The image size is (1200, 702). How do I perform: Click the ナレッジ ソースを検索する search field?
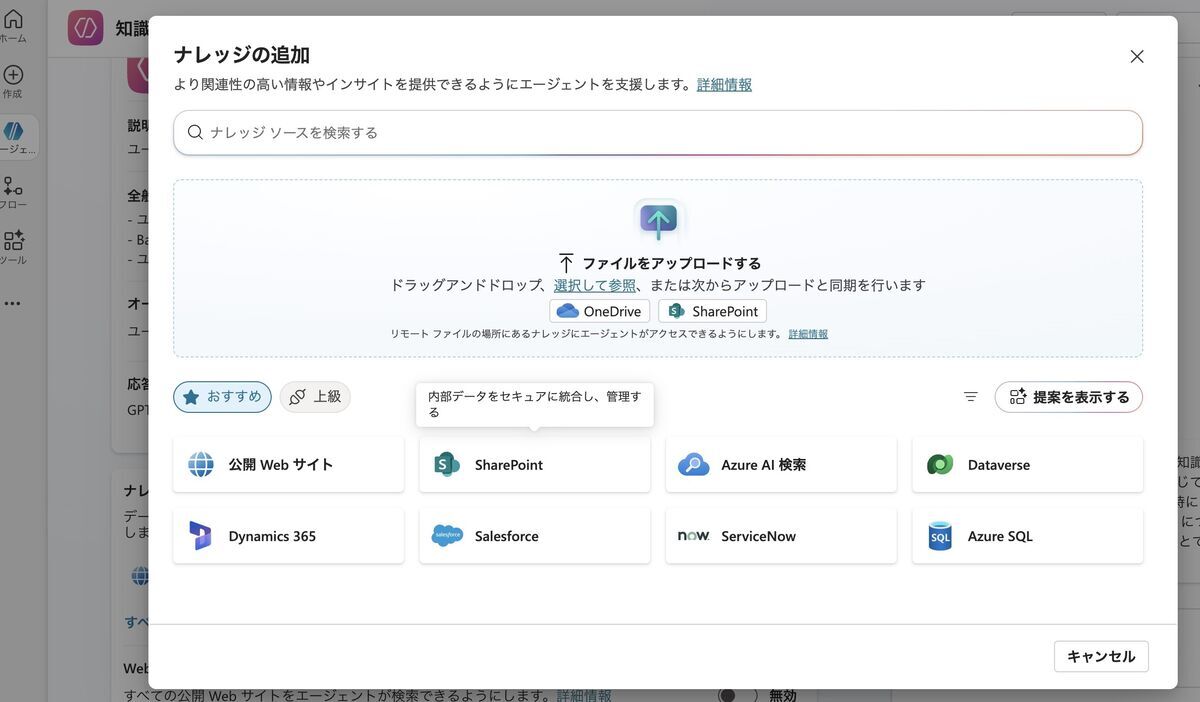(658, 132)
